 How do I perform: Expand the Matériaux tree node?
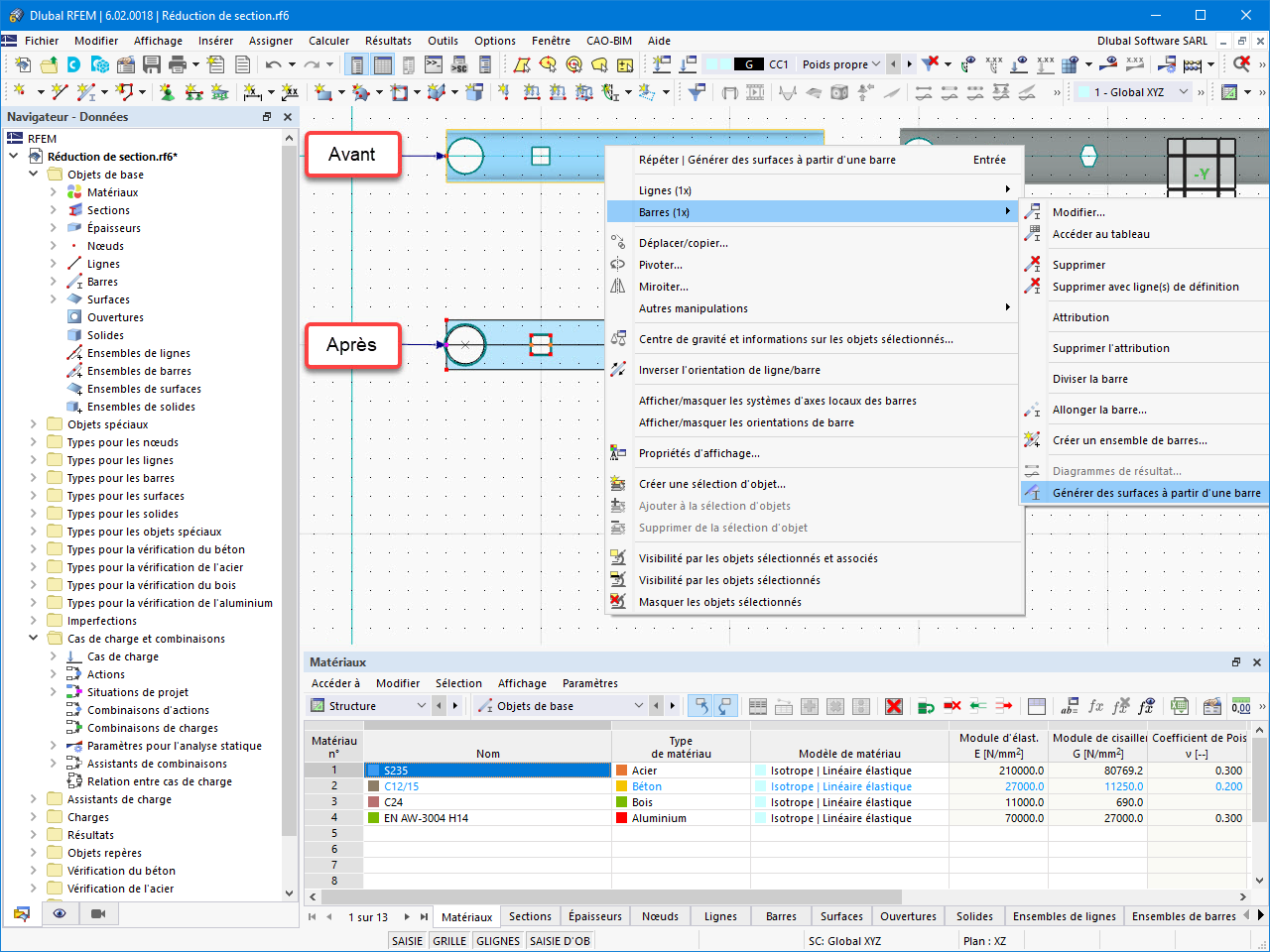point(54,192)
